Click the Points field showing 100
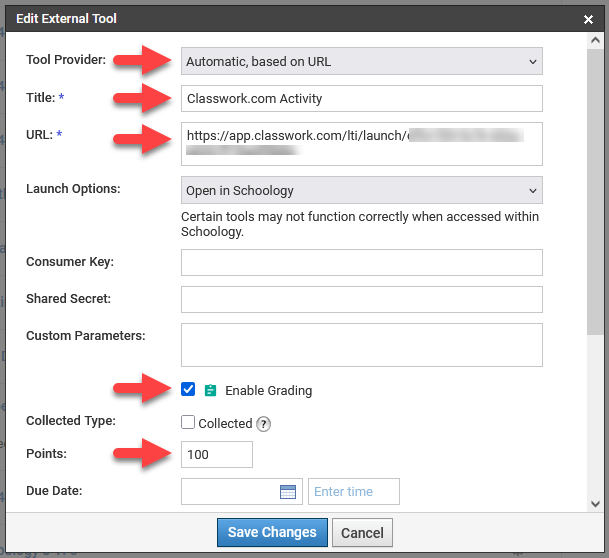This screenshot has height=558, width=609. point(217,454)
